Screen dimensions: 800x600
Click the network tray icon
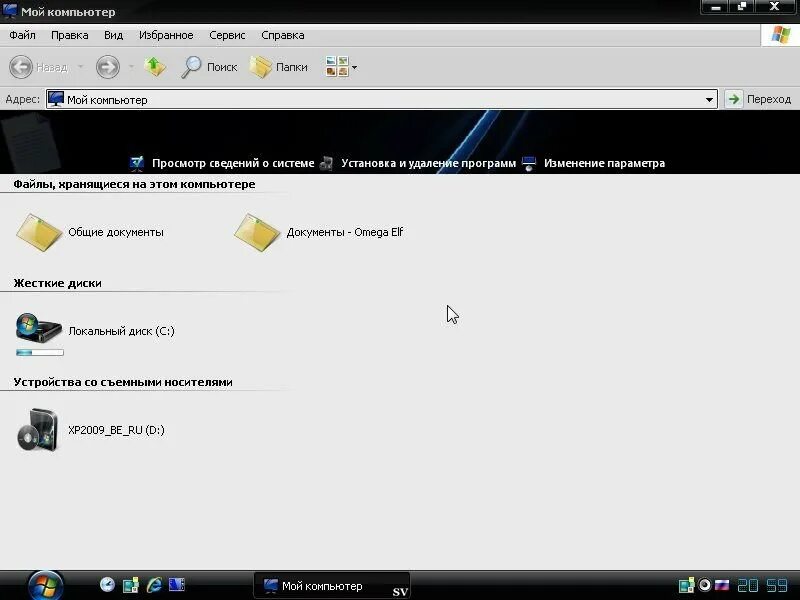coord(686,585)
